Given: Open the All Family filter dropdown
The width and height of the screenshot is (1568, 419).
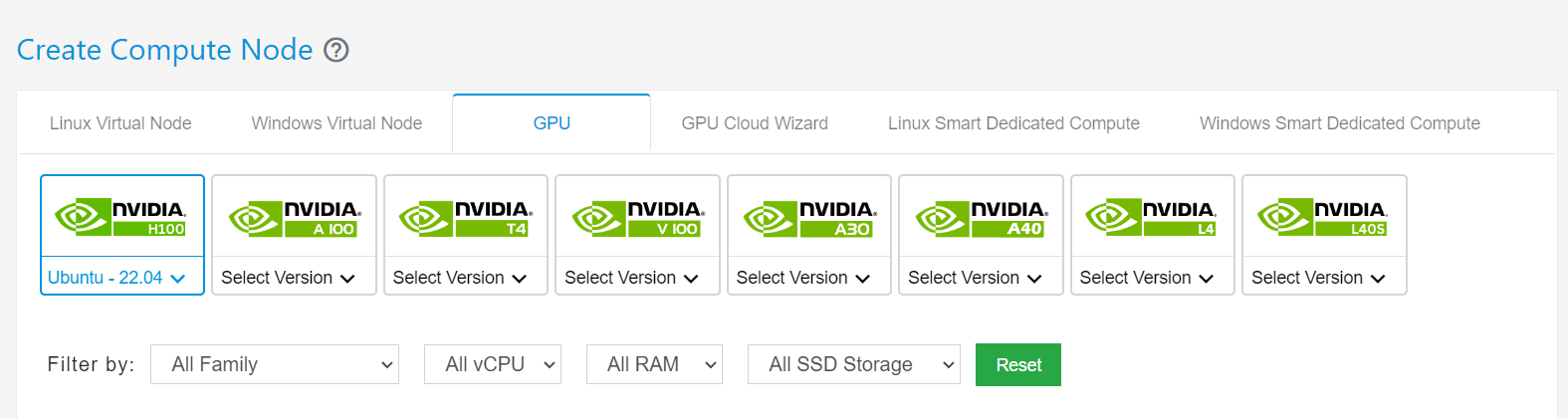Looking at the screenshot, I should click(275, 364).
